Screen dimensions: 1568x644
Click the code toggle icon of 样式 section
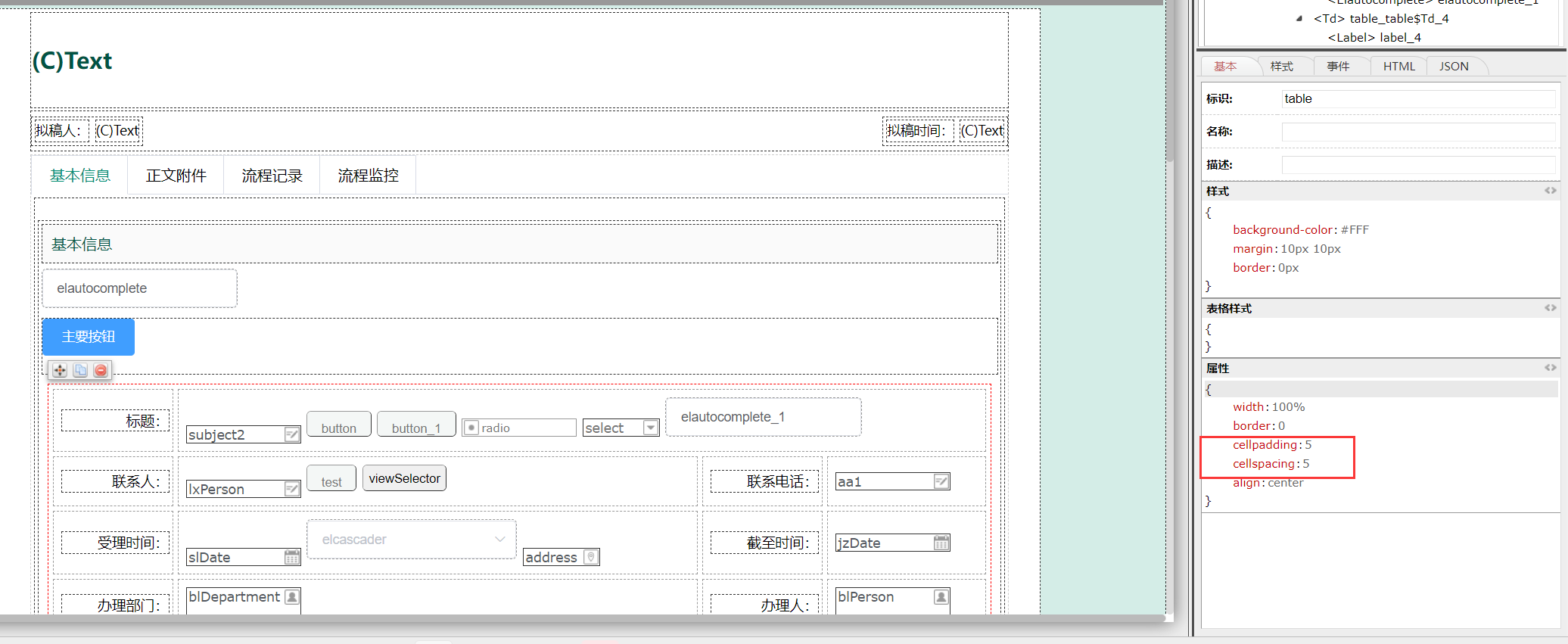[1551, 191]
